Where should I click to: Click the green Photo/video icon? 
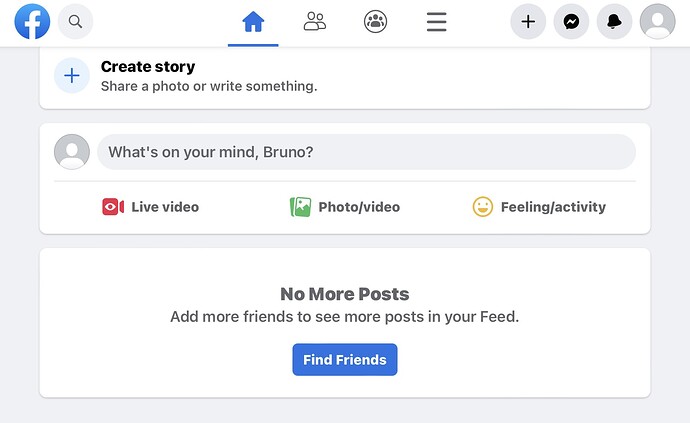point(300,207)
